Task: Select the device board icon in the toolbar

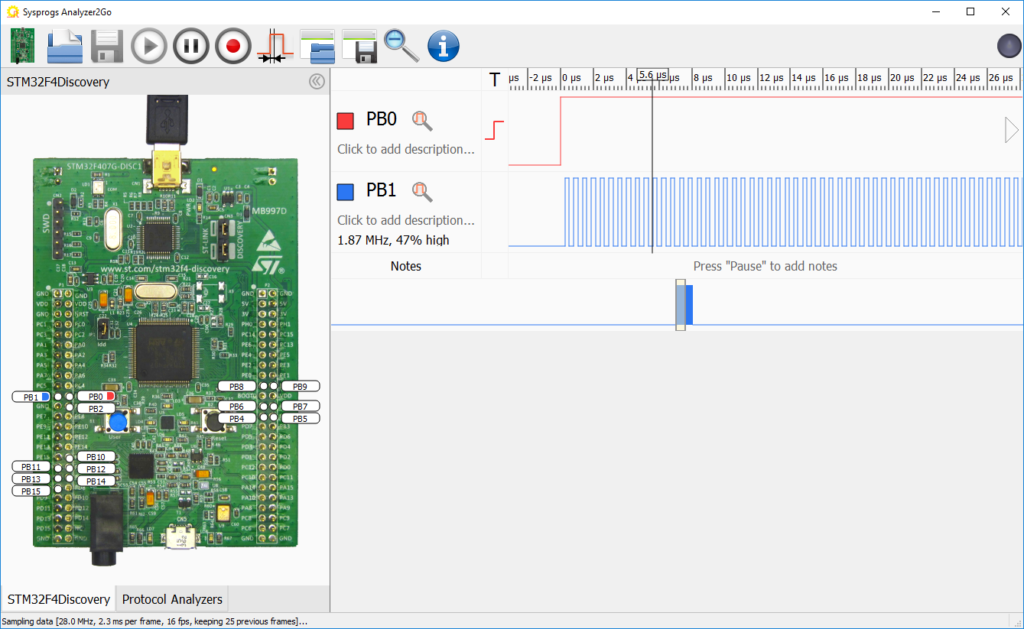Action: click(x=21, y=45)
